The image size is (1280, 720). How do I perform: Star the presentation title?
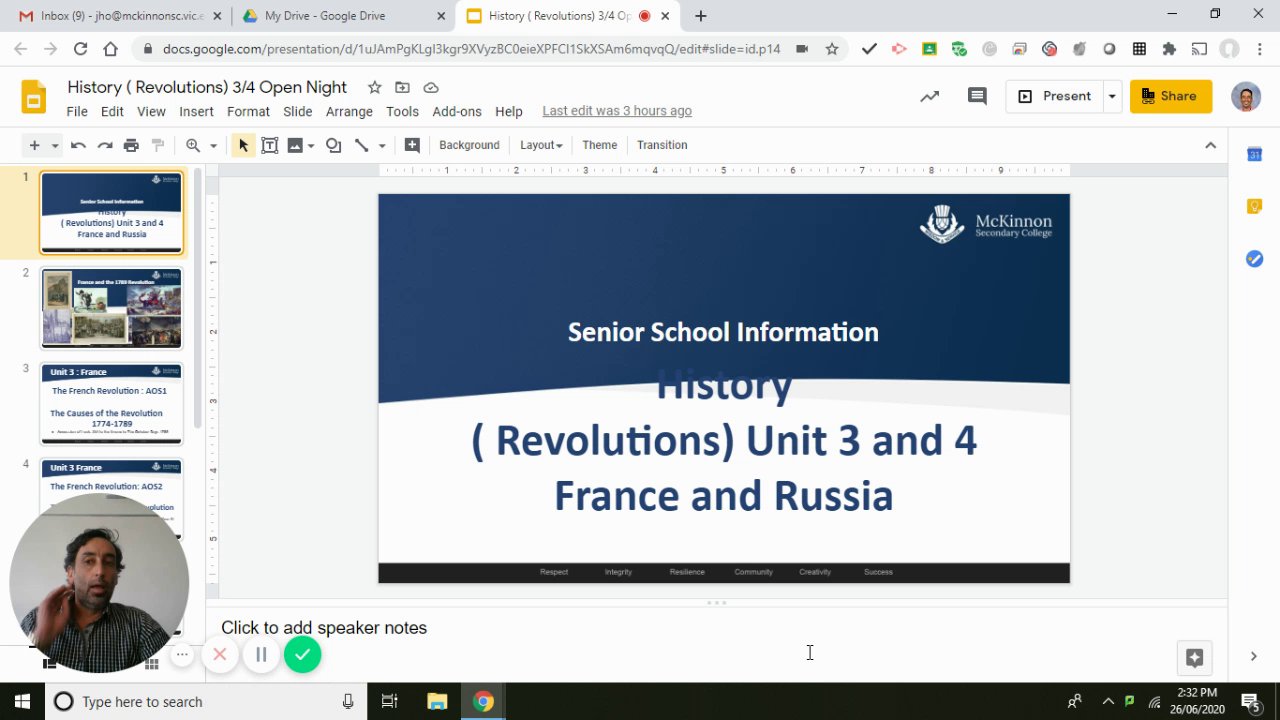[x=374, y=87]
